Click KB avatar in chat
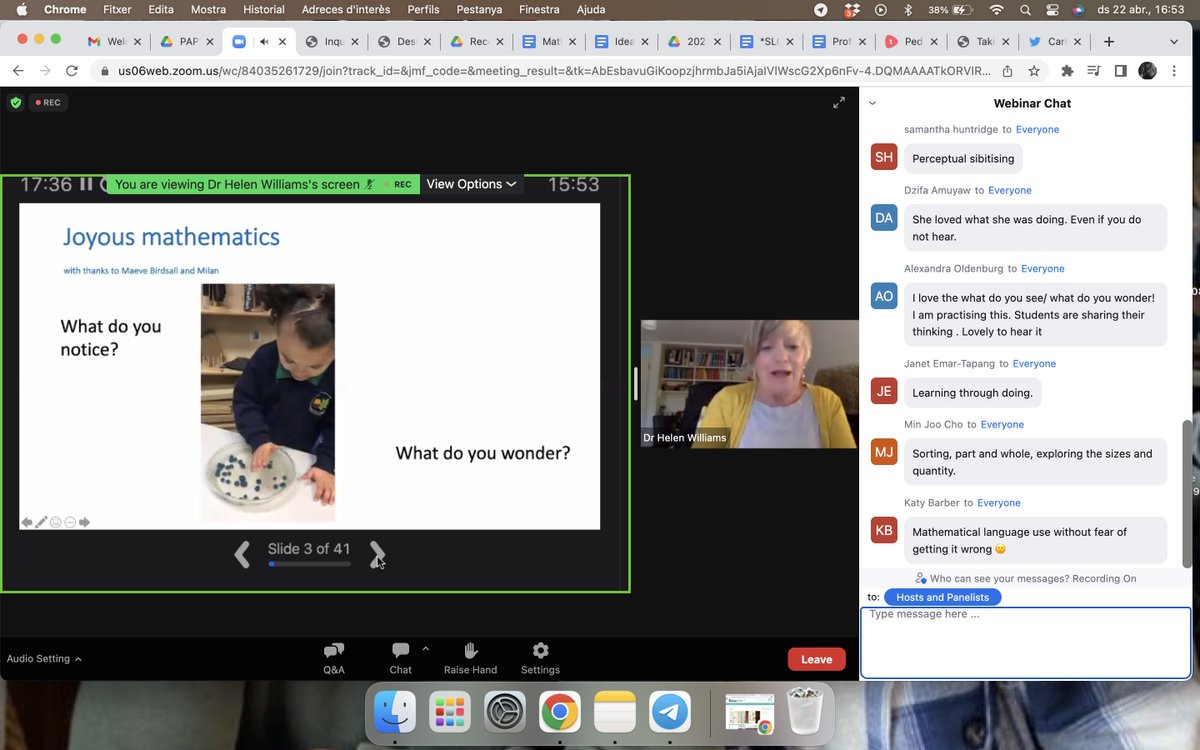This screenshot has height=750, width=1200. (x=884, y=530)
